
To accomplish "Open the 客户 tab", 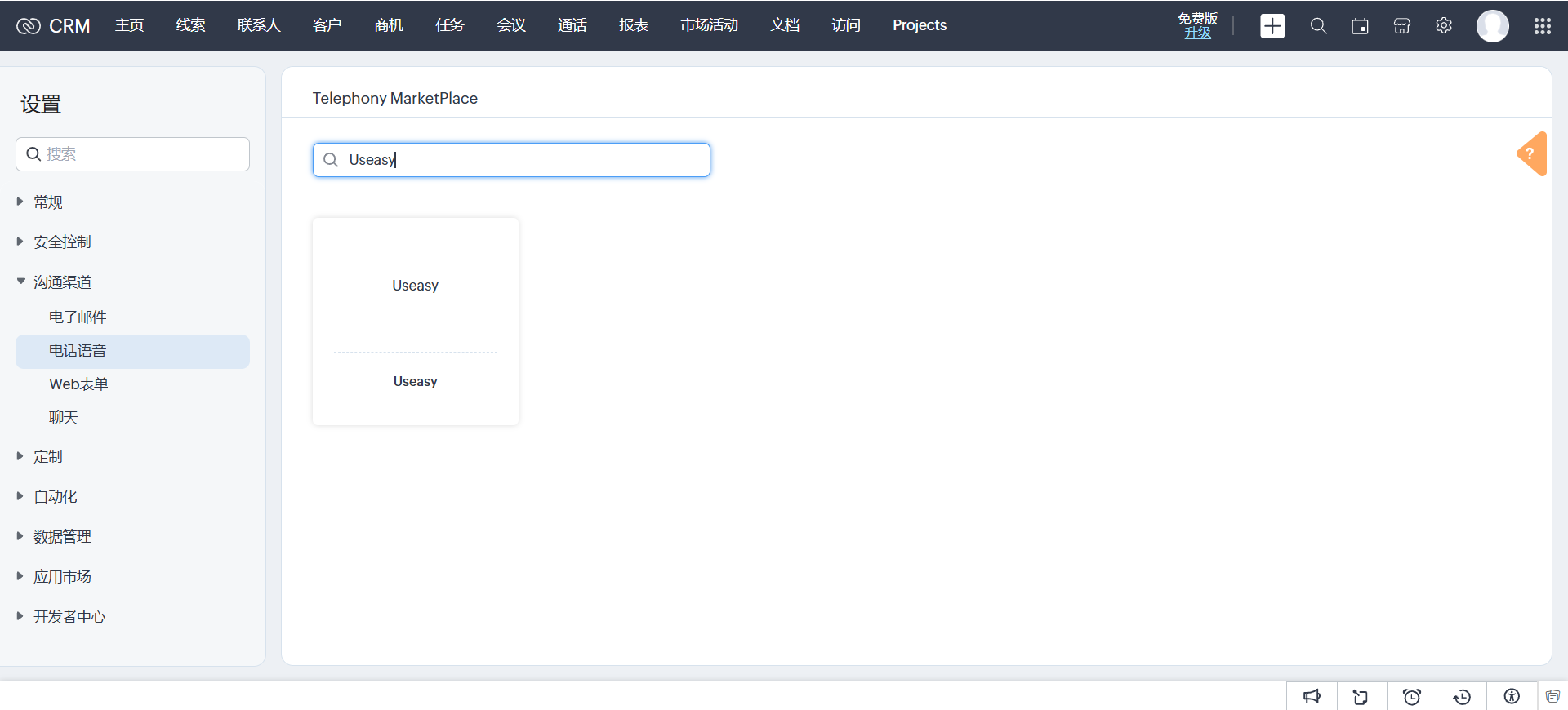I will coord(327,25).
